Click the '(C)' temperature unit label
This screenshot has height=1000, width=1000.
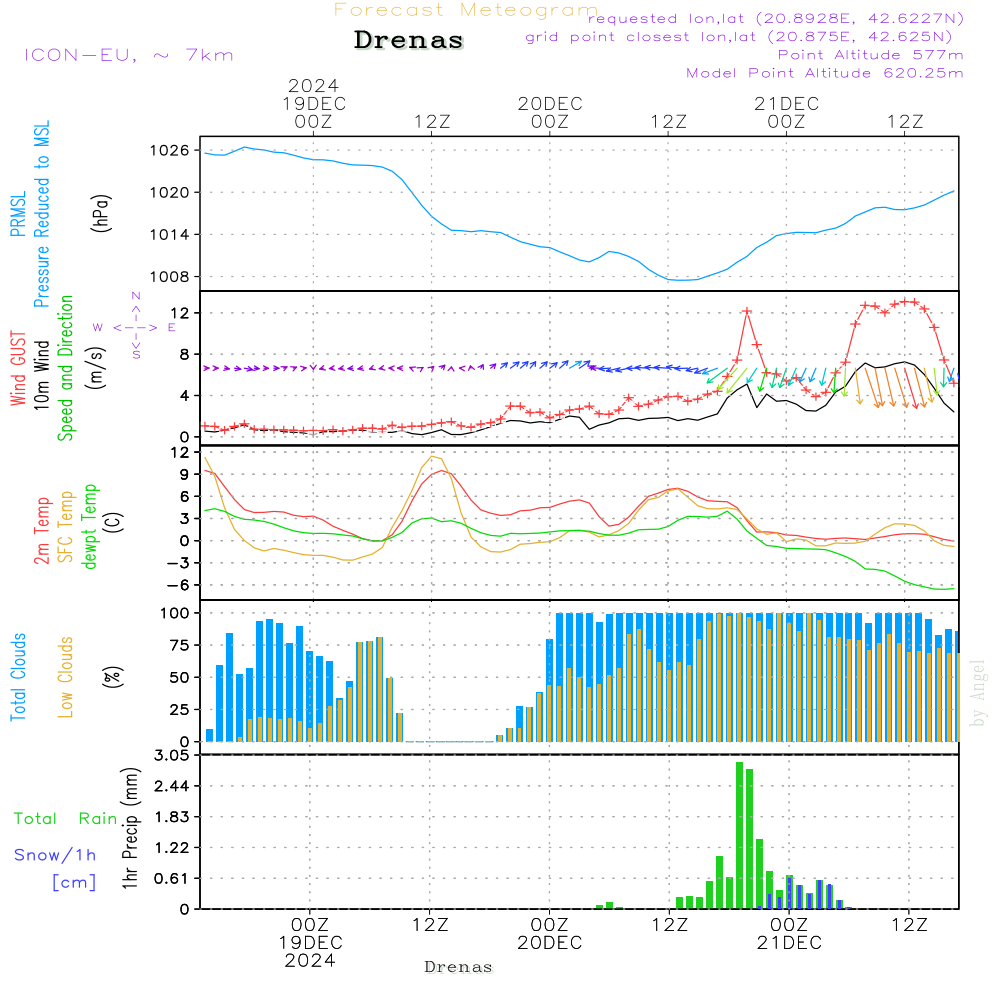click(x=114, y=522)
